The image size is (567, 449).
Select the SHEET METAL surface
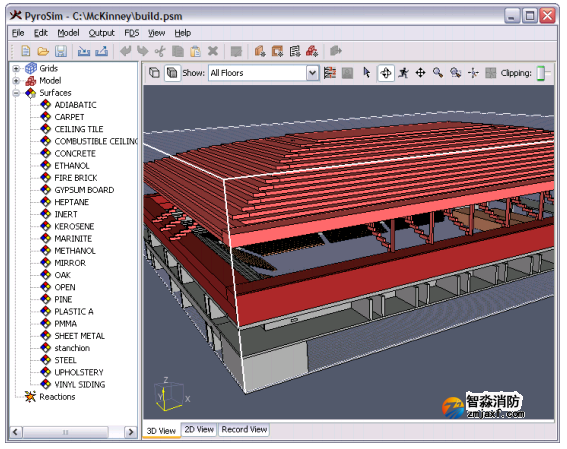(80, 336)
